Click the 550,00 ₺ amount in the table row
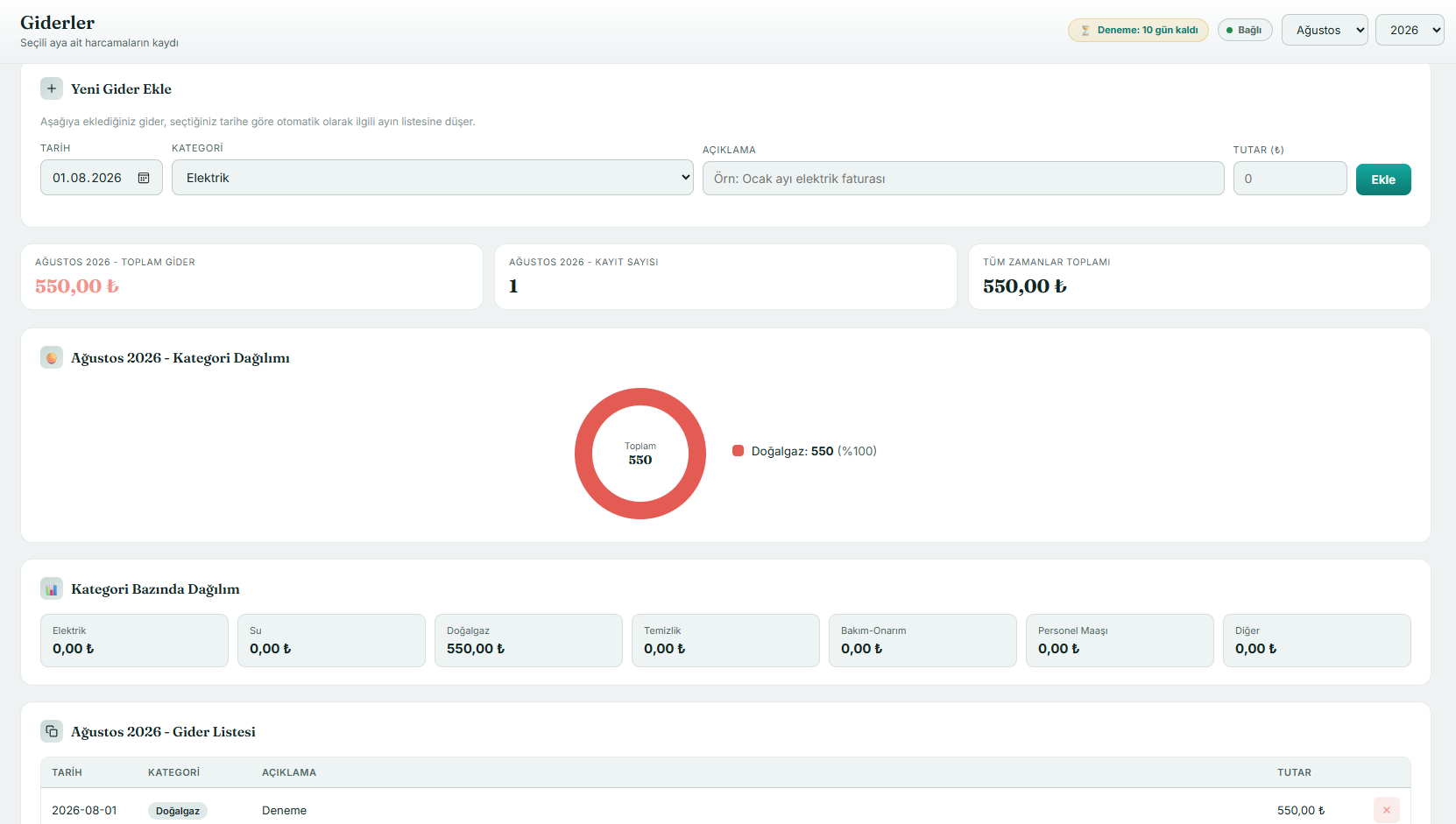 click(1301, 810)
